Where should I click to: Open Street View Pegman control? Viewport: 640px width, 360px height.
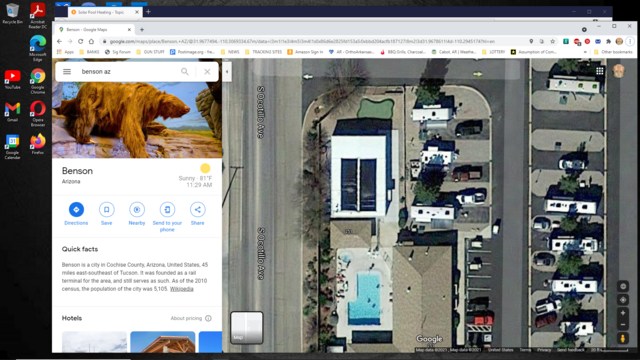[623, 338]
